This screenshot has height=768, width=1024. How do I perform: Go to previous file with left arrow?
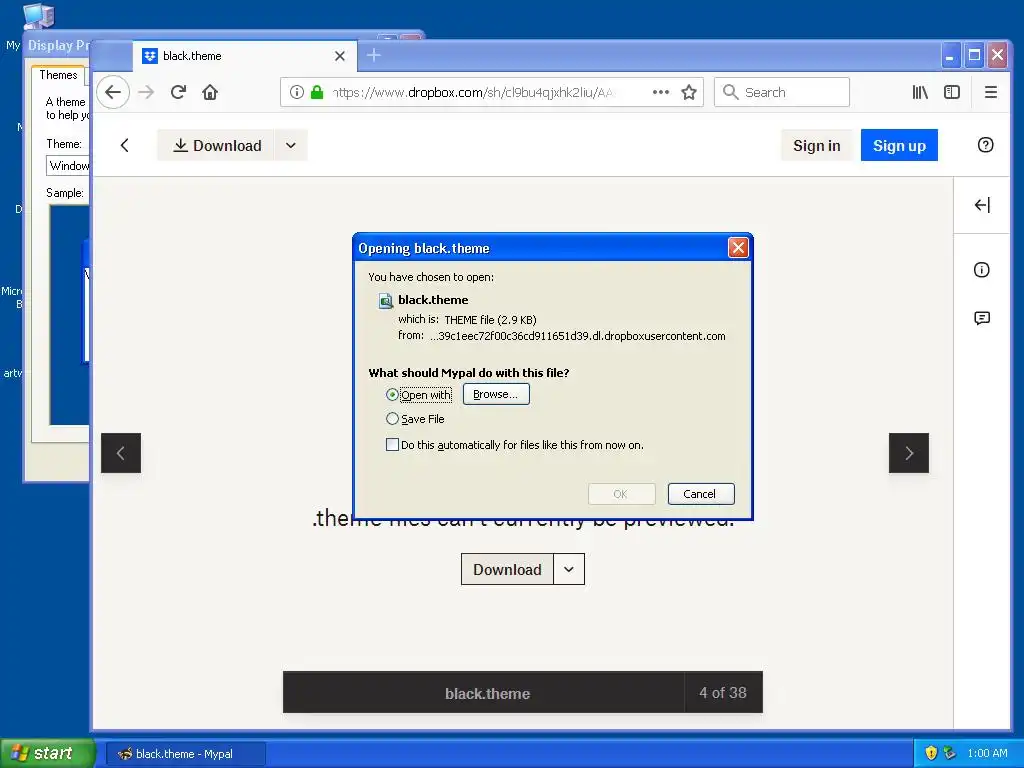coord(121,453)
